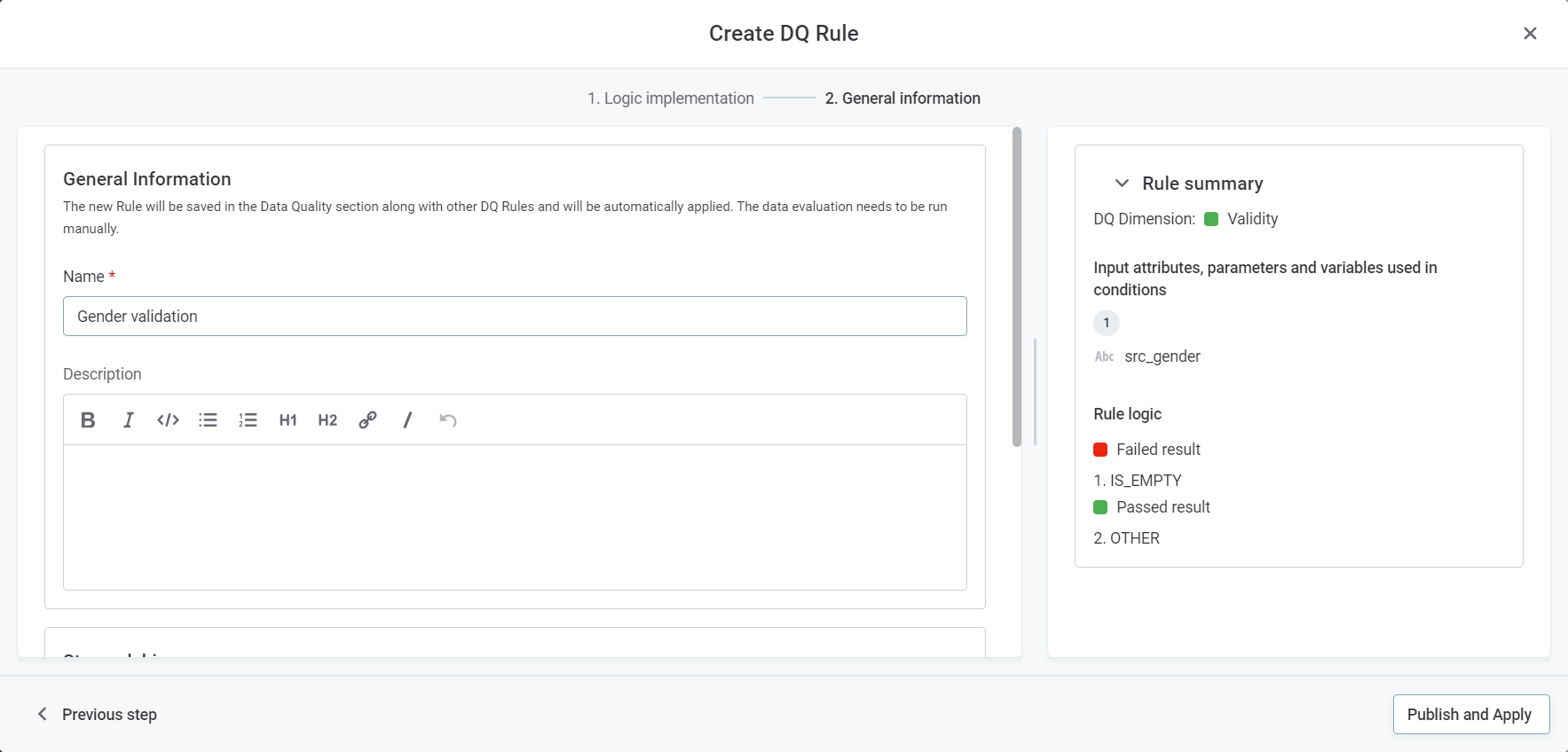Toggle bold formatting in description toolbar
Screen dimensions: 1568x752
88,420
